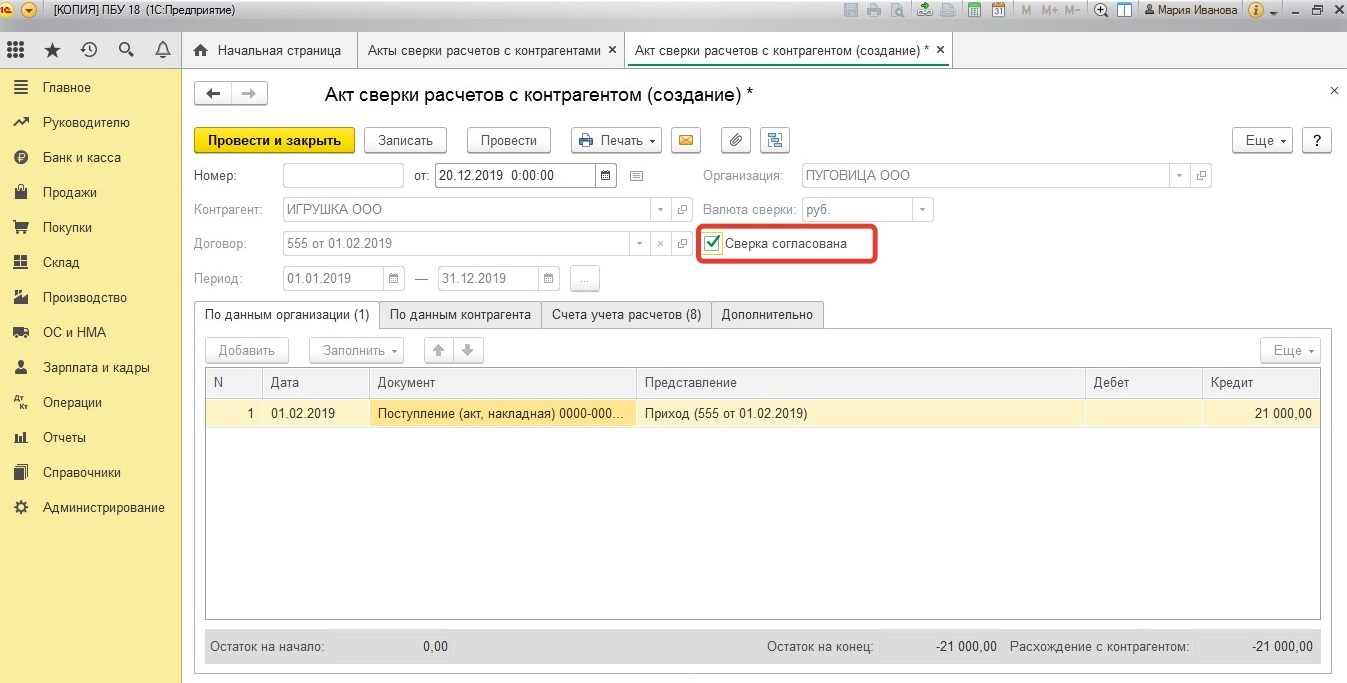
Task: Click Провести и закрыть button
Action: pos(274,141)
